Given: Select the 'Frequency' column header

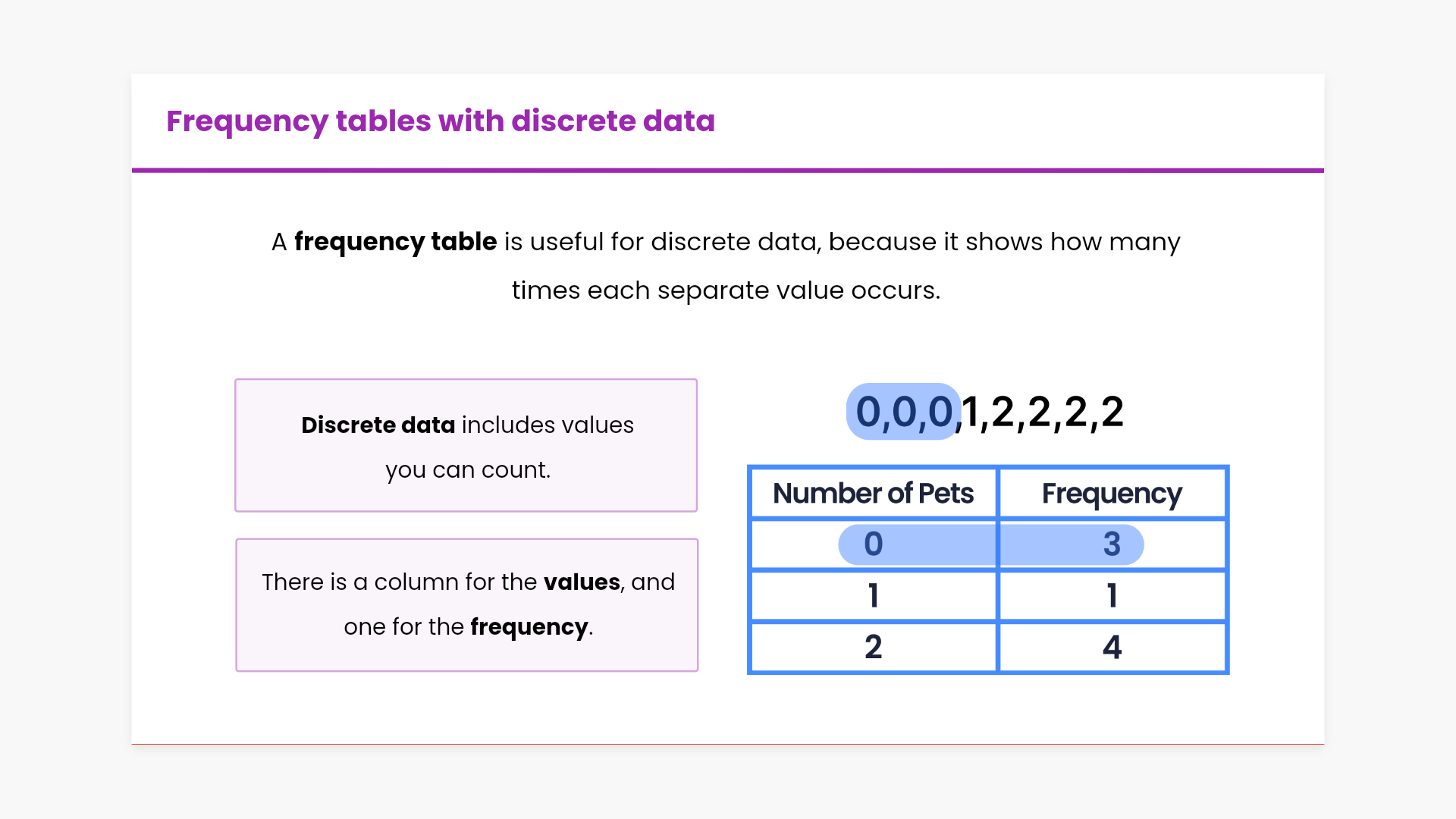Looking at the screenshot, I should click(x=1112, y=494).
